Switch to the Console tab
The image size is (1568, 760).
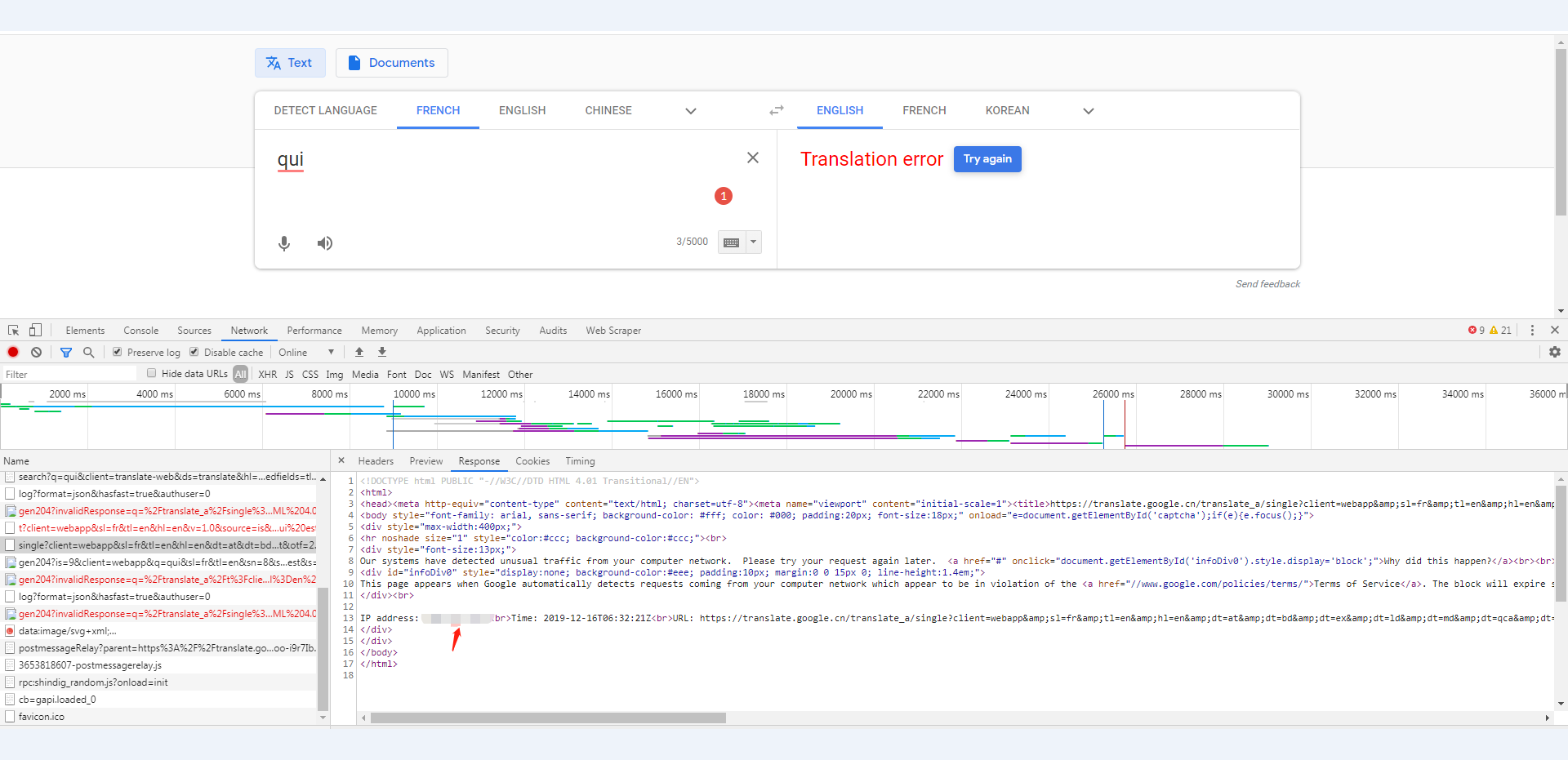[x=140, y=331]
